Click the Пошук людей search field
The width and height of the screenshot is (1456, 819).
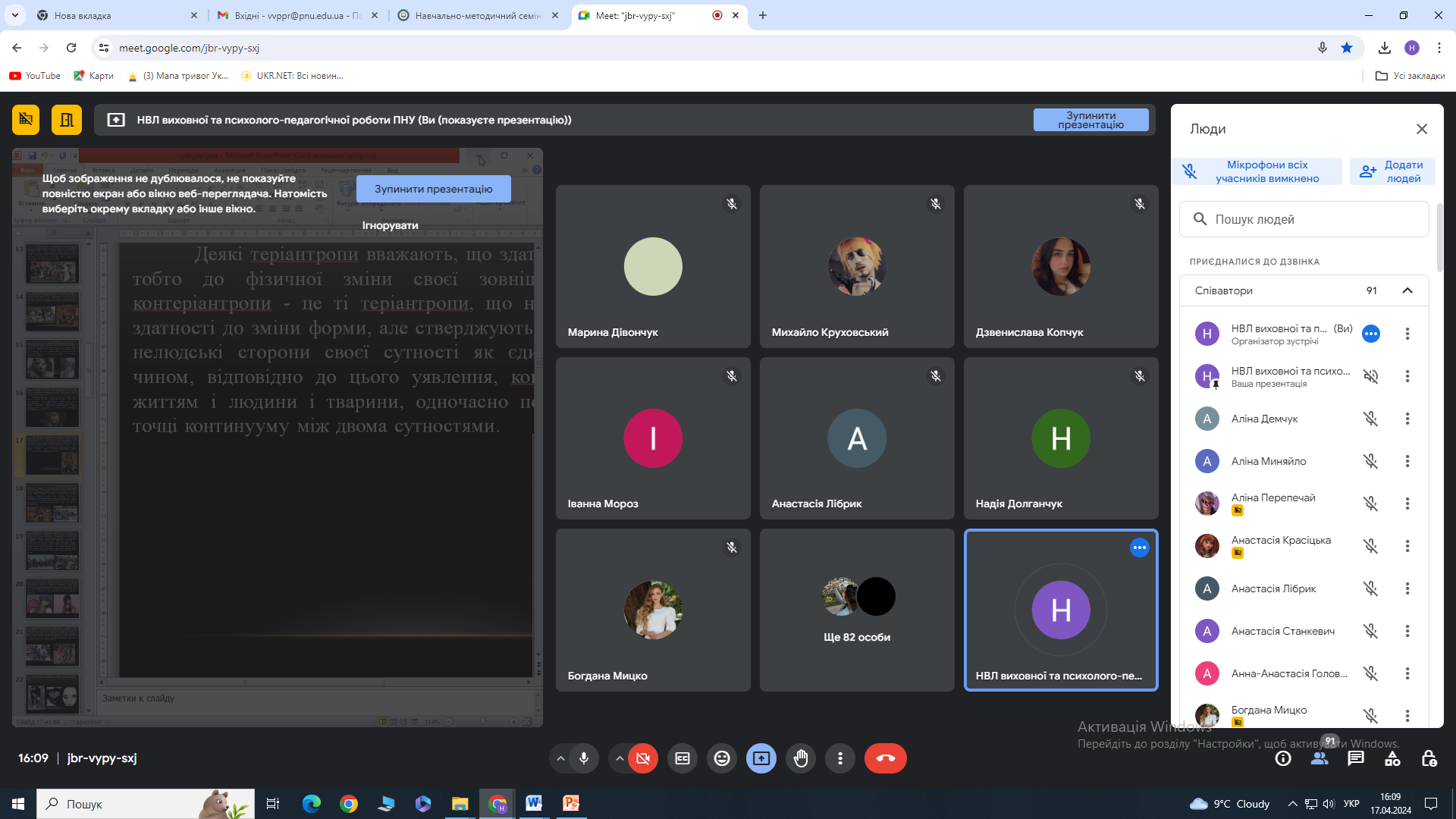[1304, 219]
